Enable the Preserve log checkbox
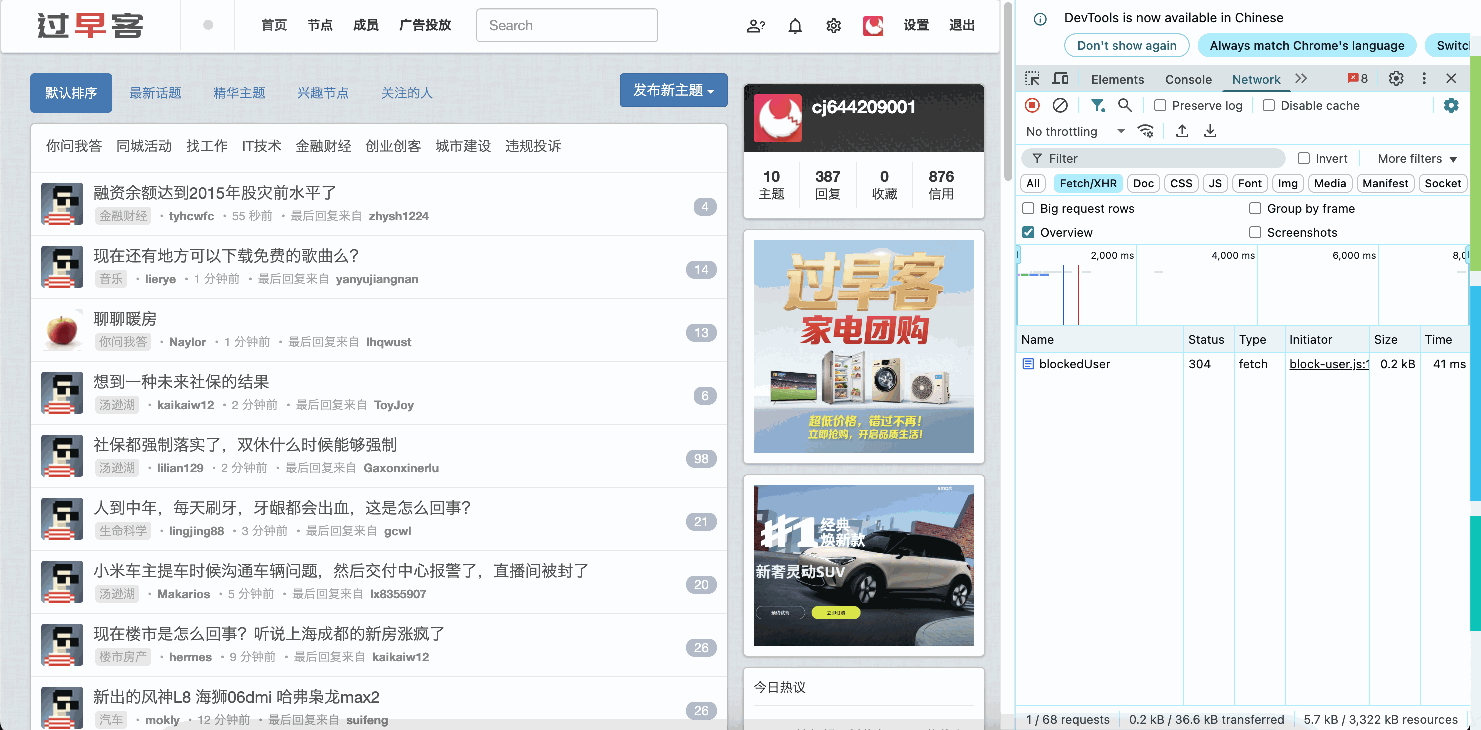This screenshot has width=1481, height=730. tap(1160, 105)
